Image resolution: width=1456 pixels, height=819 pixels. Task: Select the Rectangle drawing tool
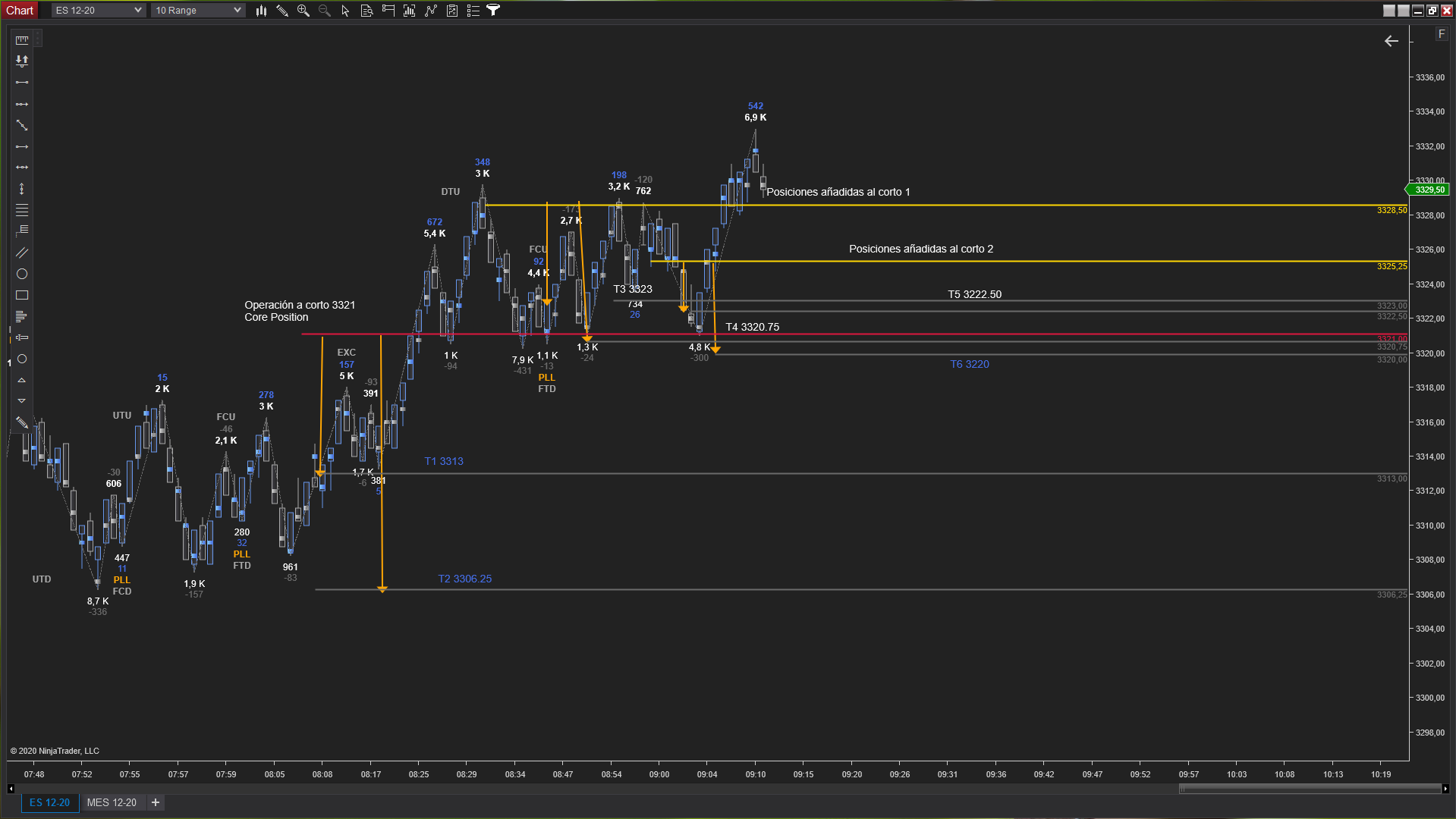point(22,295)
